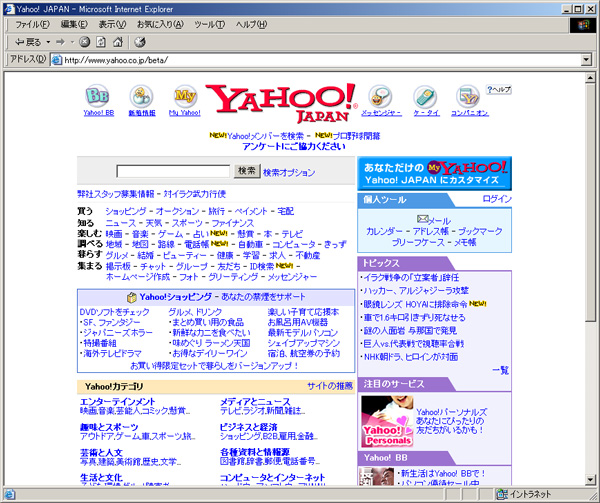The image size is (600, 503).
Task: Refresh the page using toolbar icon
Action: point(101,42)
